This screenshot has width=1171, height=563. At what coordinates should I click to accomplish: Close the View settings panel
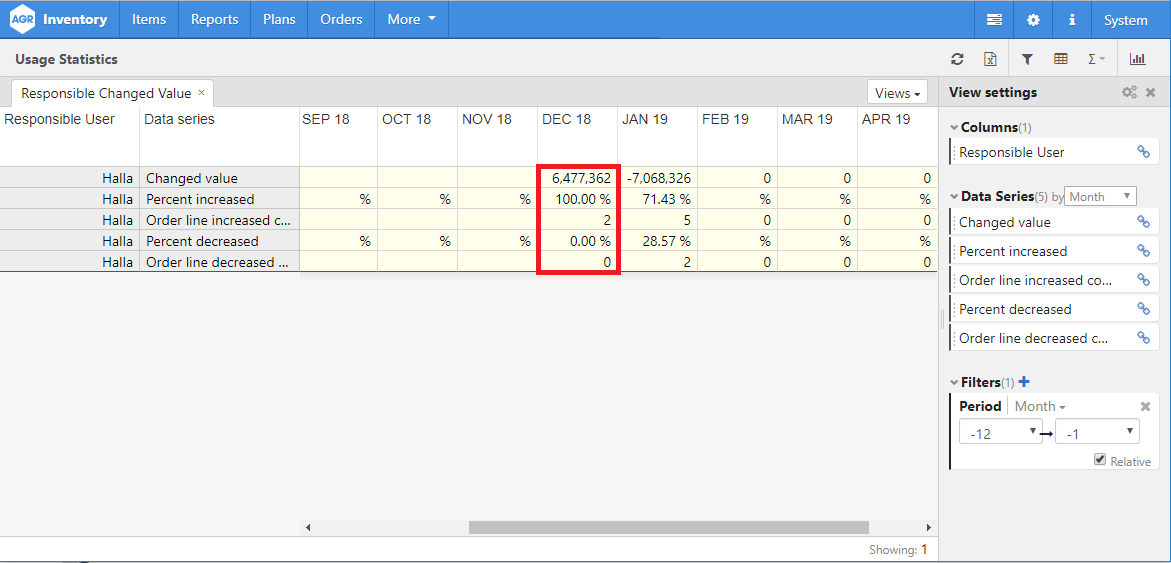pos(1150,92)
